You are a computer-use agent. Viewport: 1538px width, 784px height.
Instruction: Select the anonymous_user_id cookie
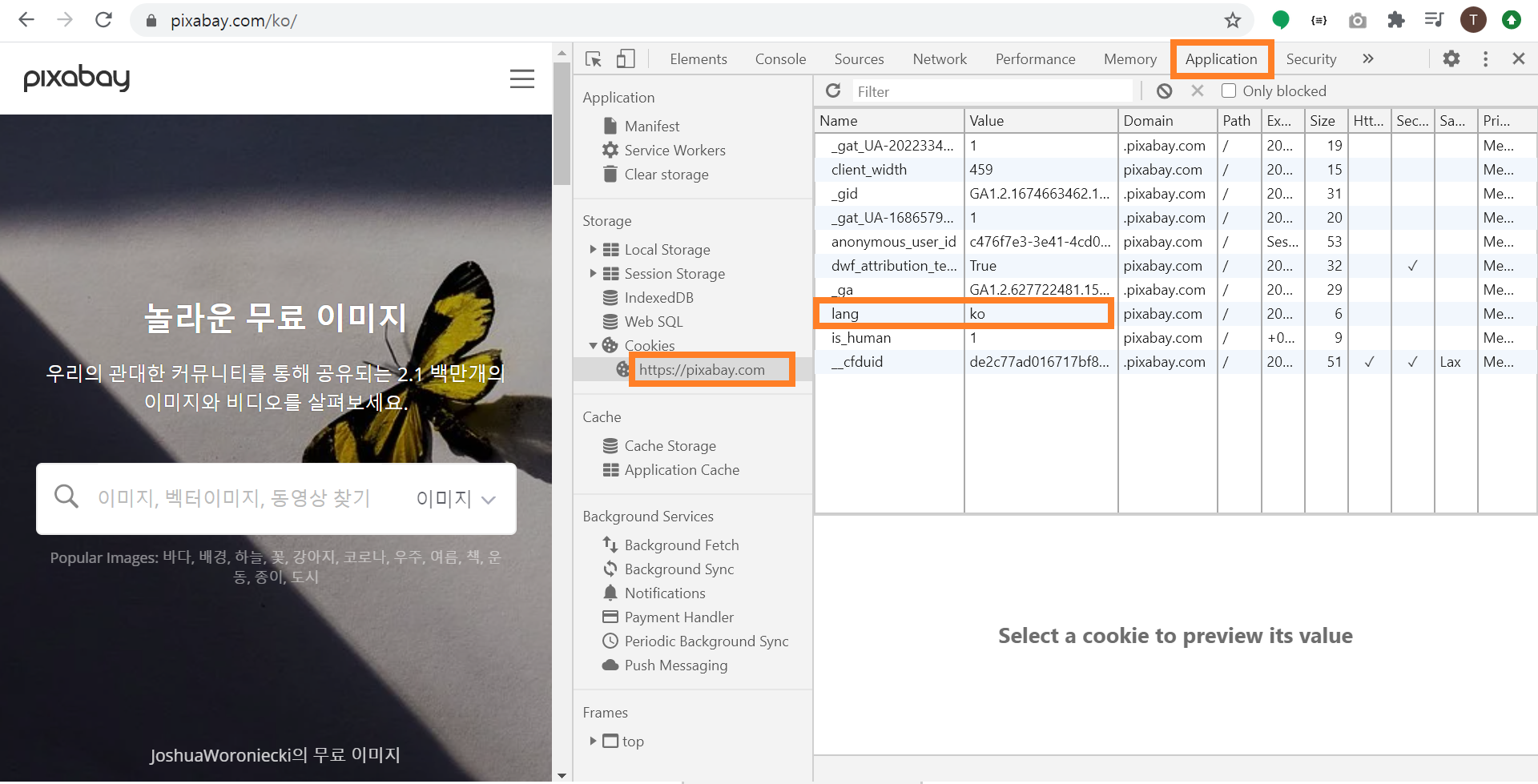(1176, 241)
